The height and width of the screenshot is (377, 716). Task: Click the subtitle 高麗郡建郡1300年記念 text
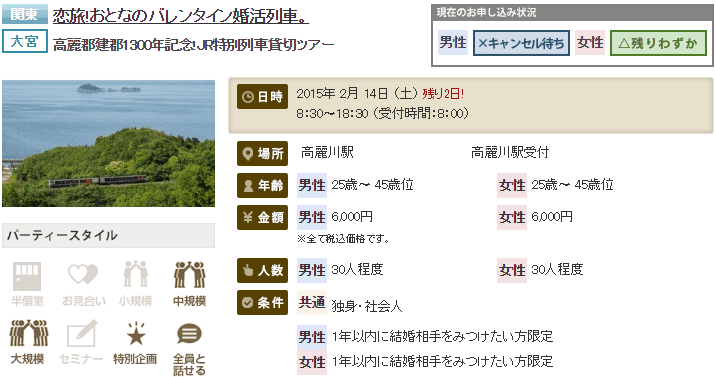coord(126,45)
